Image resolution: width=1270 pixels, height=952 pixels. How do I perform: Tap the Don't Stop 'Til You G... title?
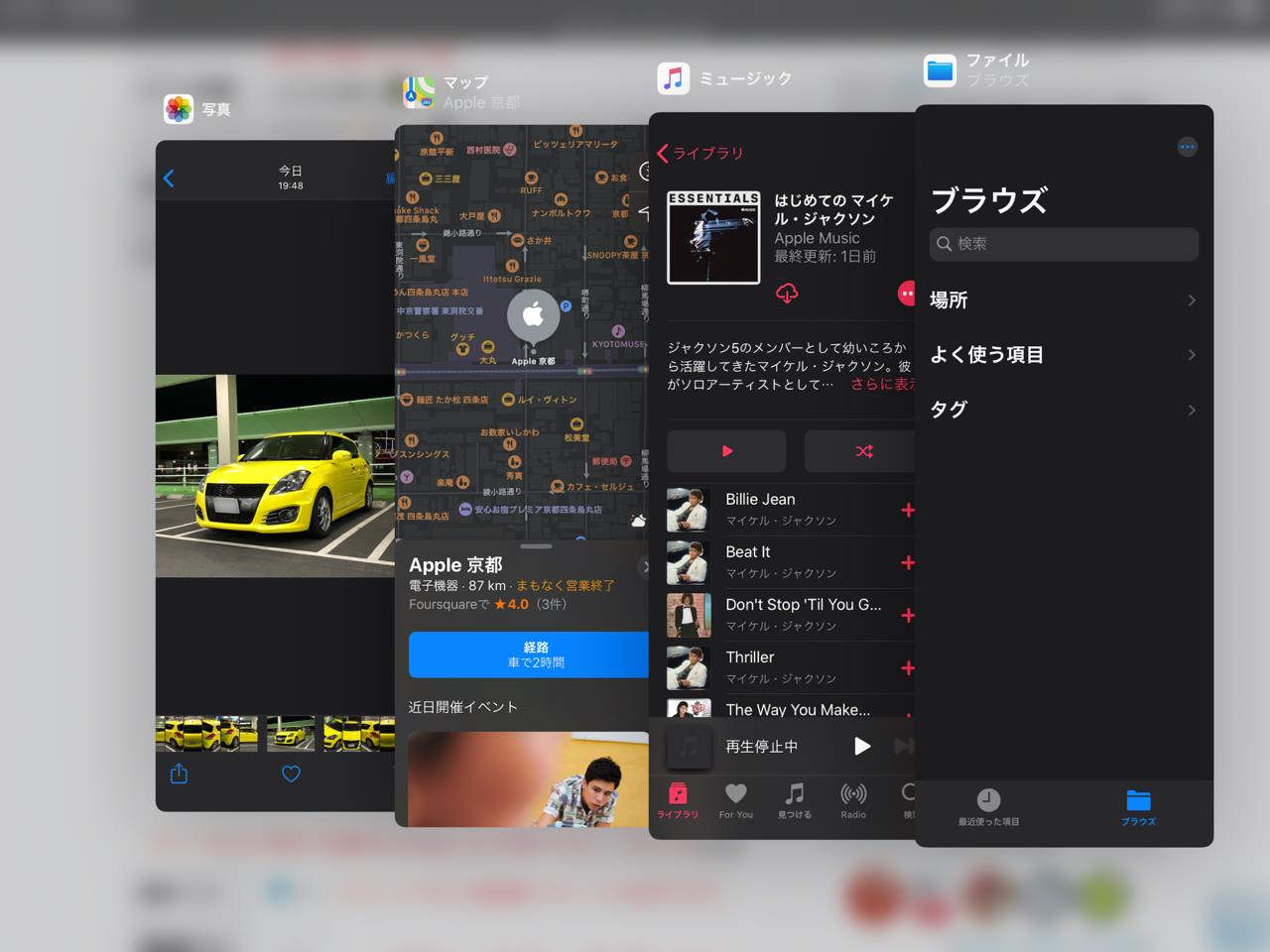(x=804, y=604)
